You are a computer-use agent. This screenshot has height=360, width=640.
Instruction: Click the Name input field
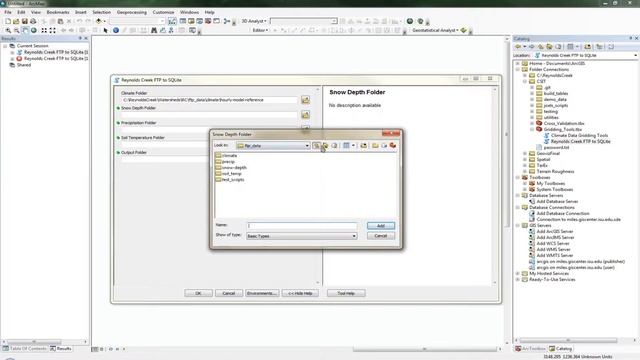pyautogui.click(x=302, y=226)
